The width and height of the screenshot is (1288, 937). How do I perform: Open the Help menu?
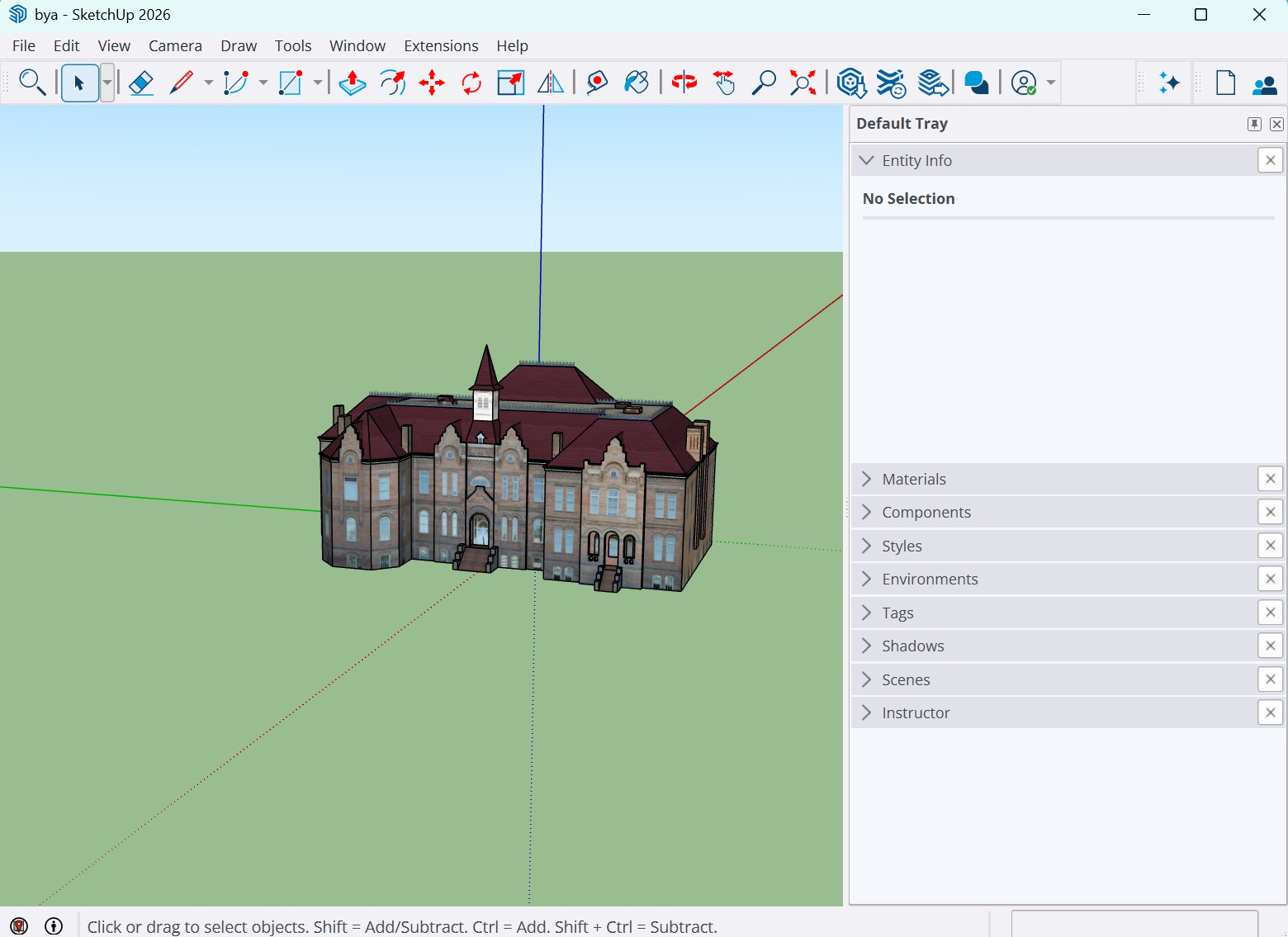click(512, 45)
